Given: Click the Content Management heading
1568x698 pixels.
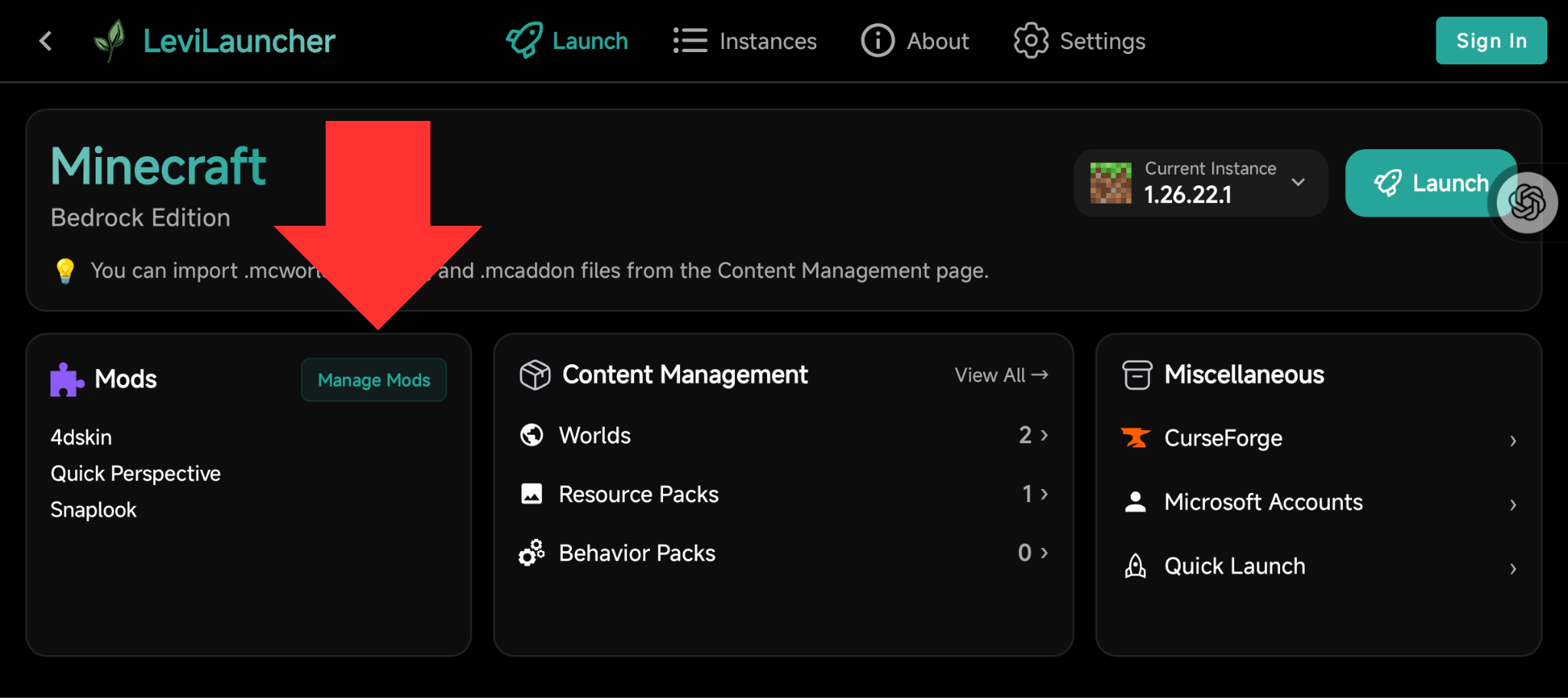Looking at the screenshot, I should pos(684,375).
